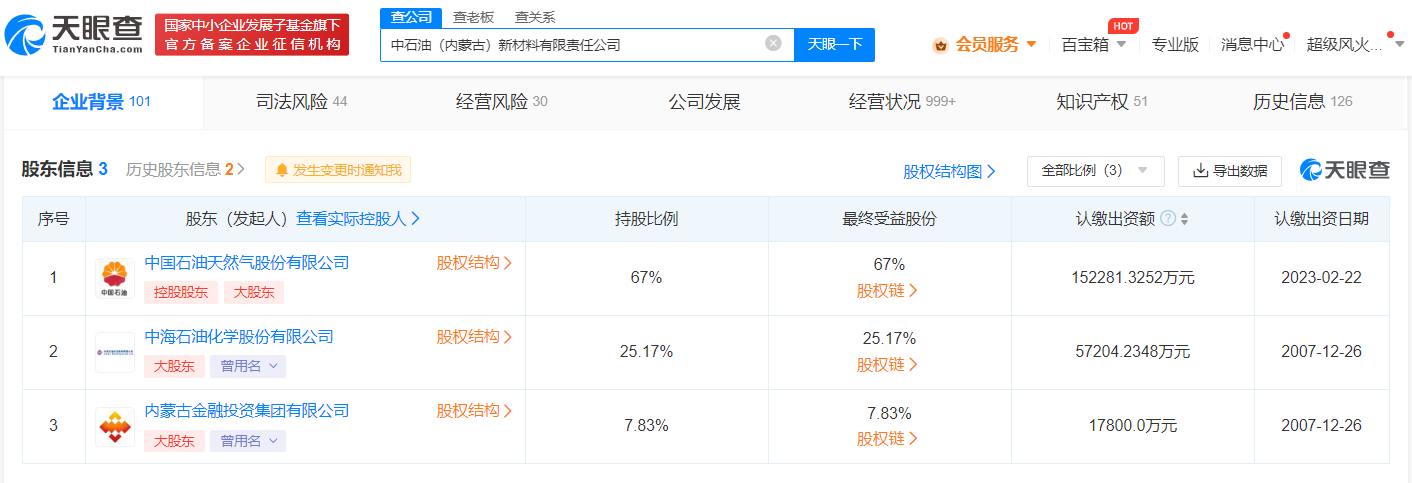
Task: Open 股权结构图 link
Action: point(949,171)
